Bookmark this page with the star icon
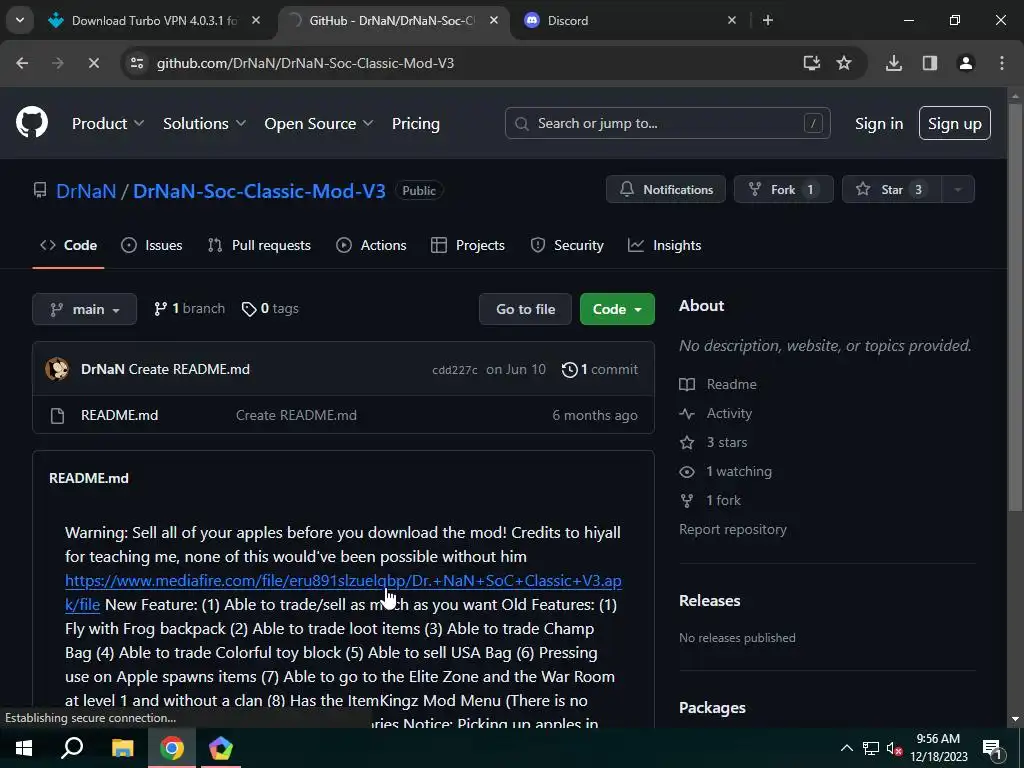Screen dimensions: 1024x768 (844, 63)
